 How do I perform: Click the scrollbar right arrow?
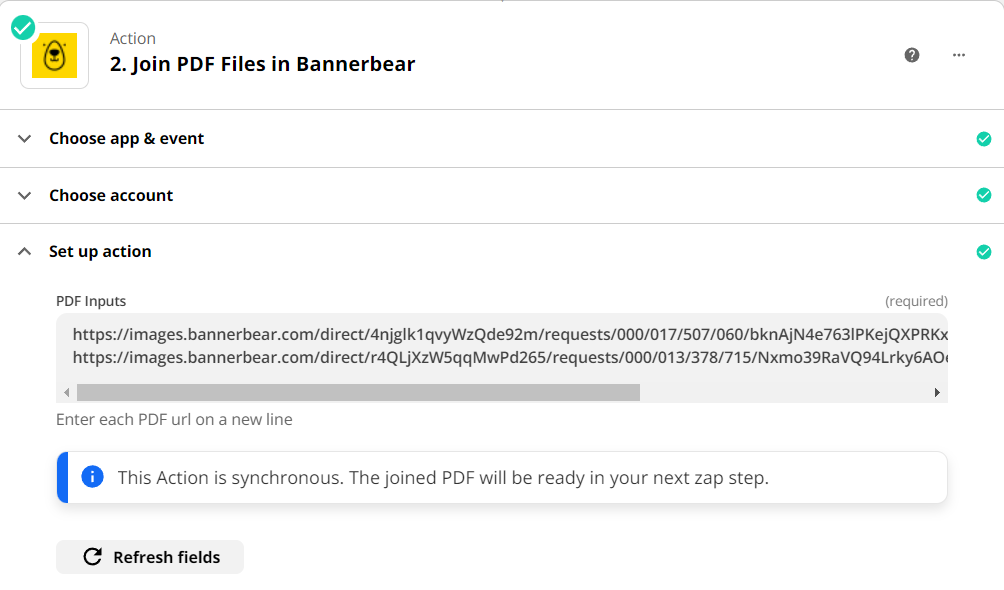click(937, 393)
